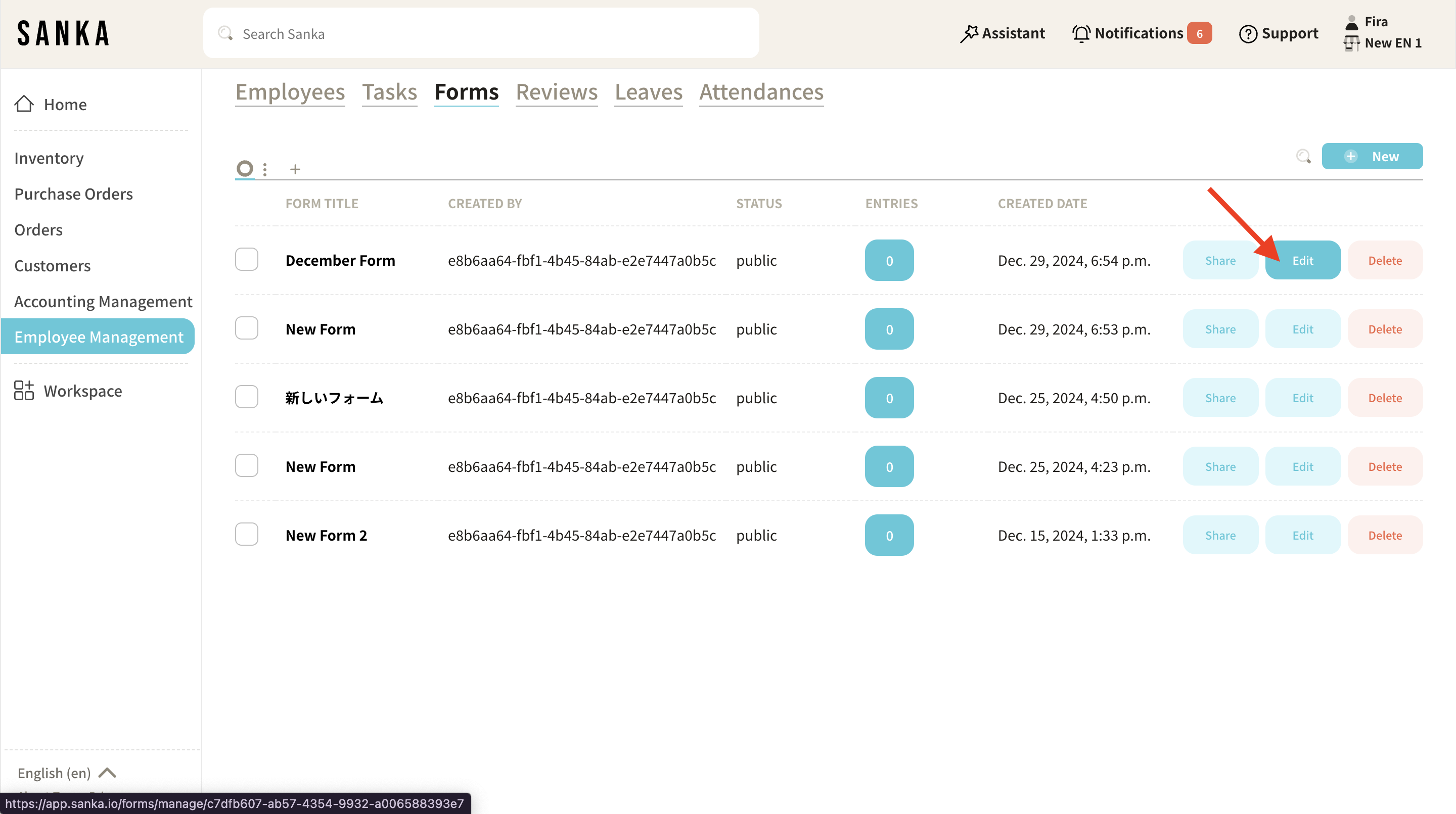
Task: Delete the New Form created Dec. 25 4:23
Action: 1385,466
